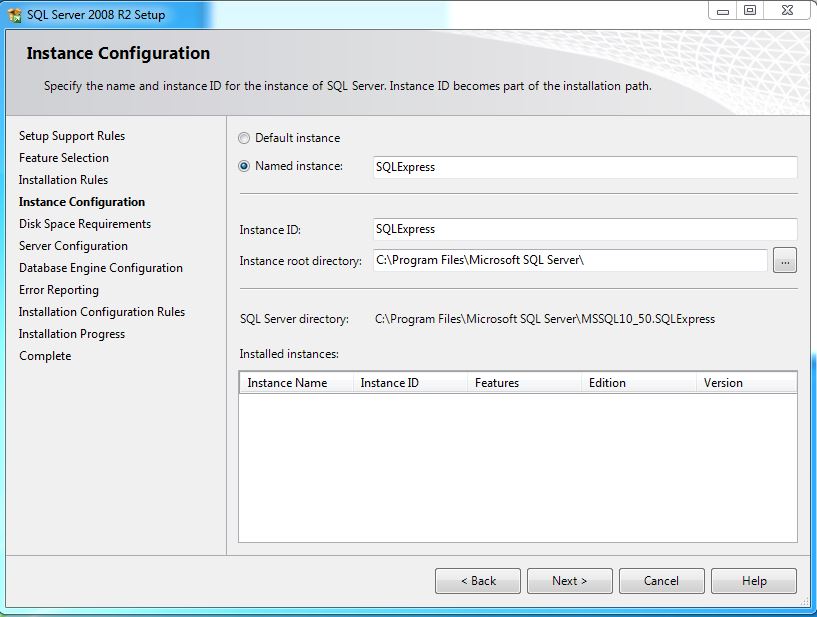Select the Complete step
This screenshot has width=817, height=617.
[45, 355]
